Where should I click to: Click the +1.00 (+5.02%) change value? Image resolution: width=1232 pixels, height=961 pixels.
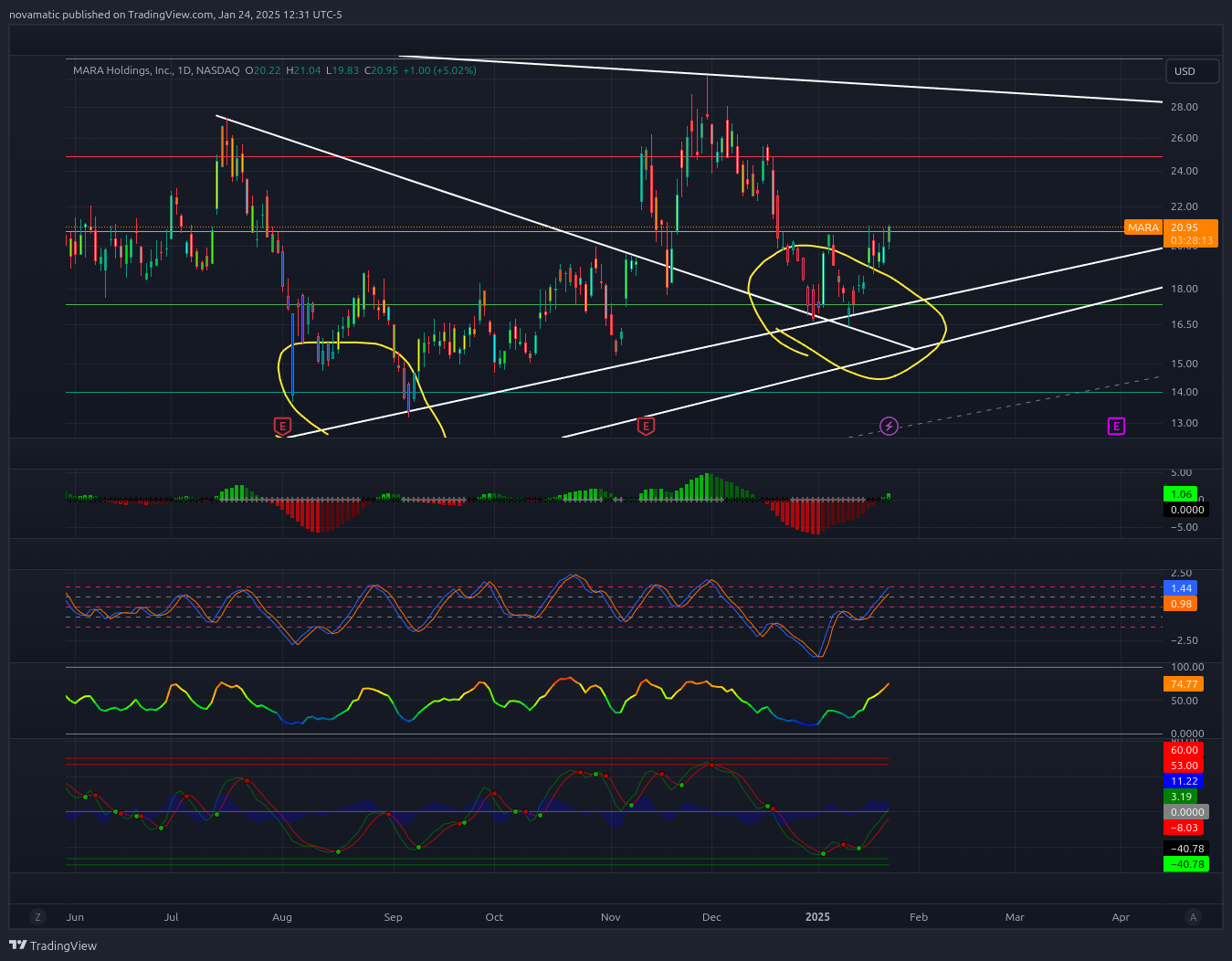pos(440,70)
